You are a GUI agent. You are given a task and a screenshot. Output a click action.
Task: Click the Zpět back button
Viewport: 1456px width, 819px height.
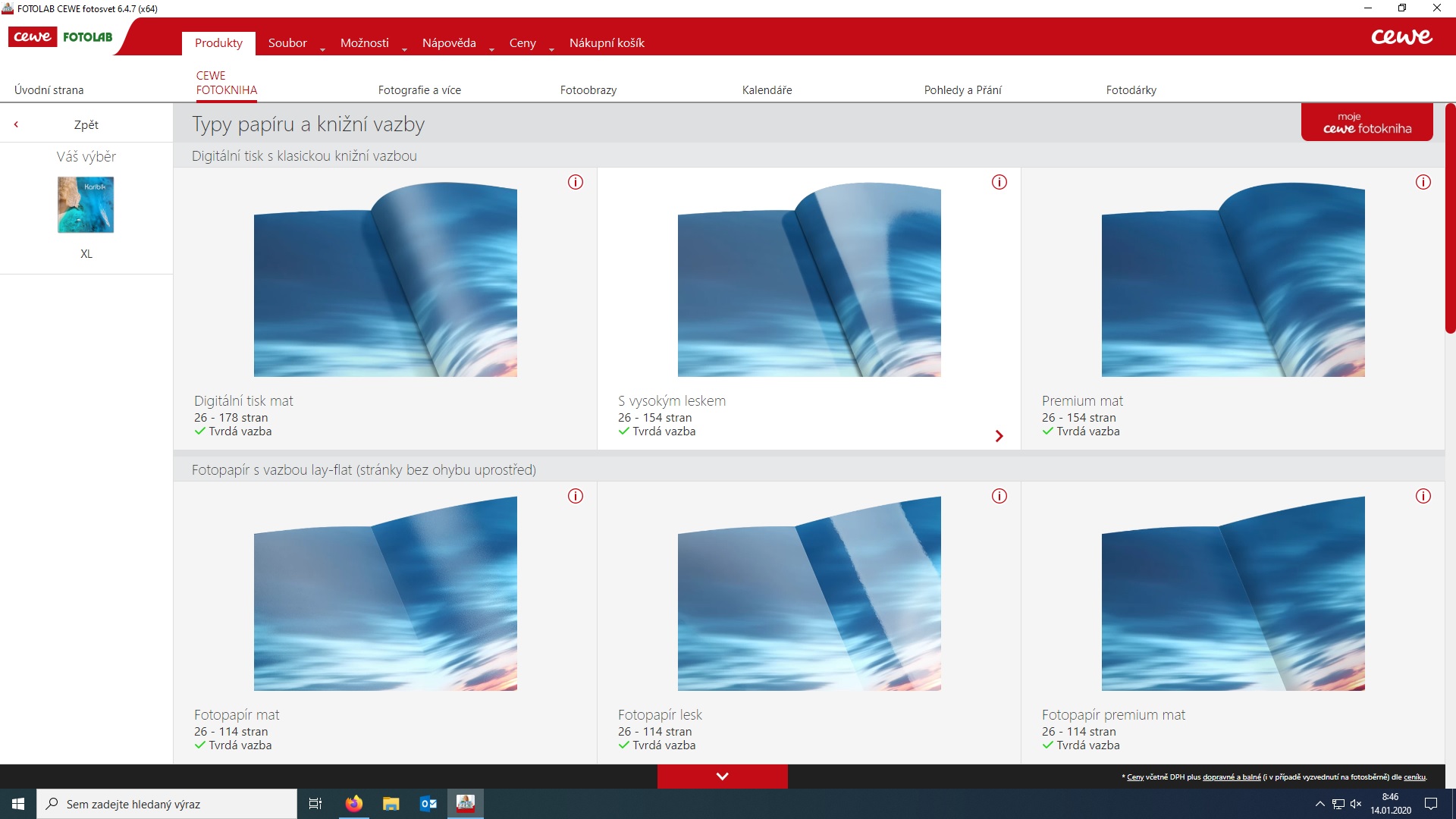86,124
